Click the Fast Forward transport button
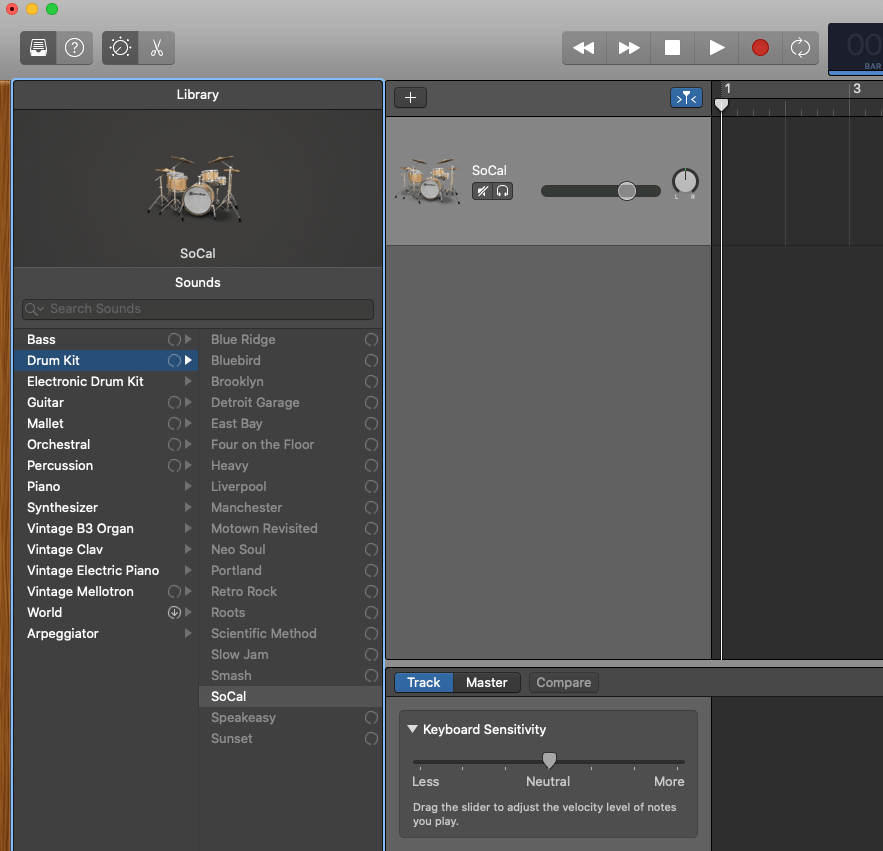Image resolution: width=883 pixels, height=851 pixels. click(628, 48)
